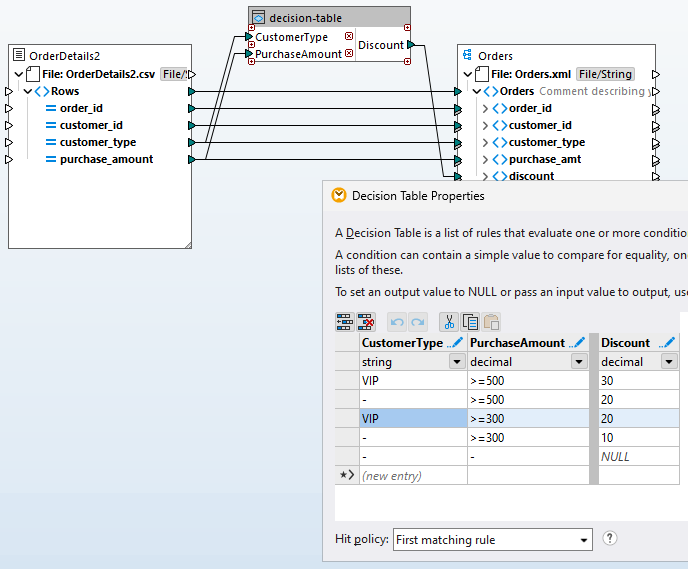Click the insert row icon in table toolbar
Screen dimensions: 688x569
344,322
